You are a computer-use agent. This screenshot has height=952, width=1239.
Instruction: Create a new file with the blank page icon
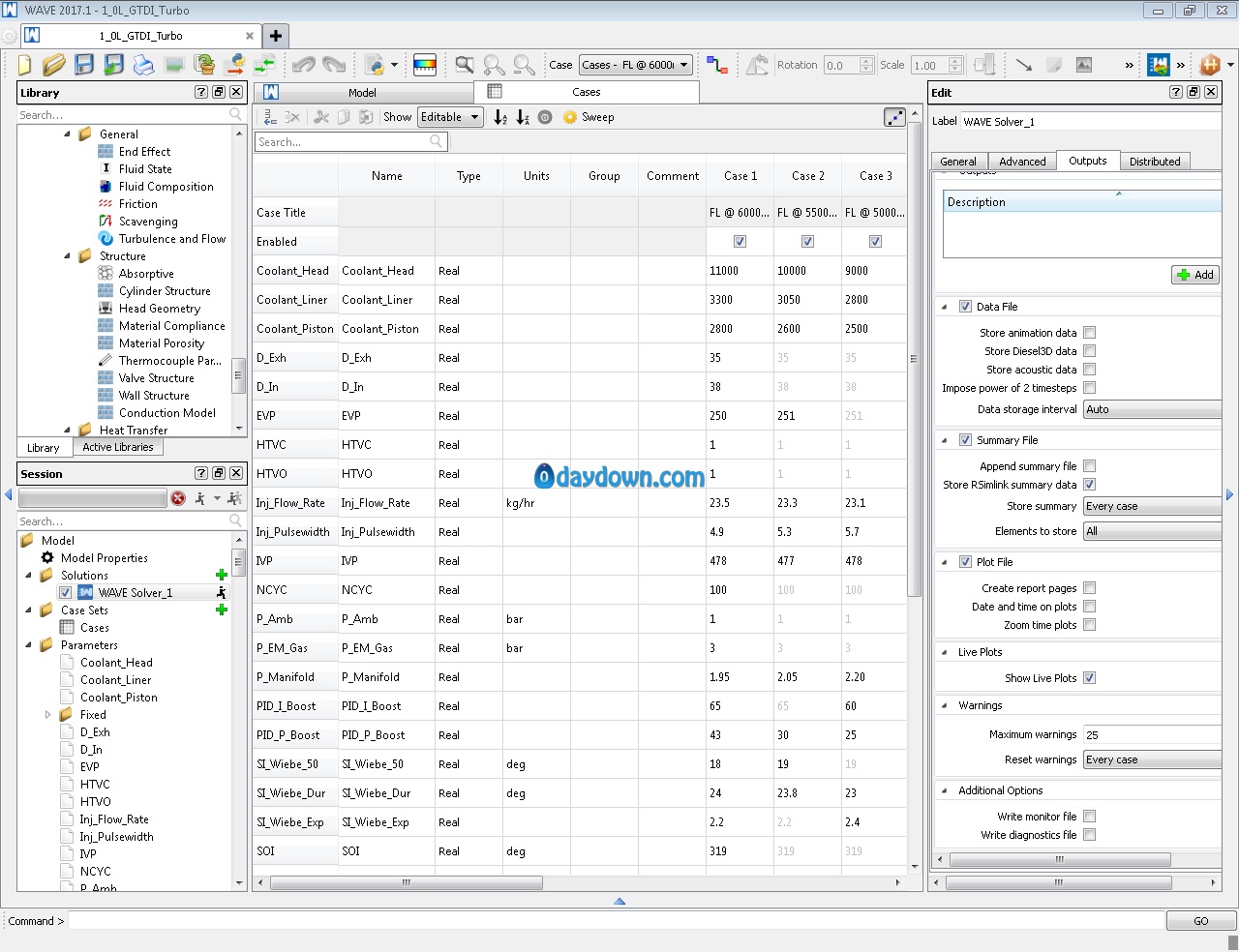pyautogui.click(x=24, y=65)
